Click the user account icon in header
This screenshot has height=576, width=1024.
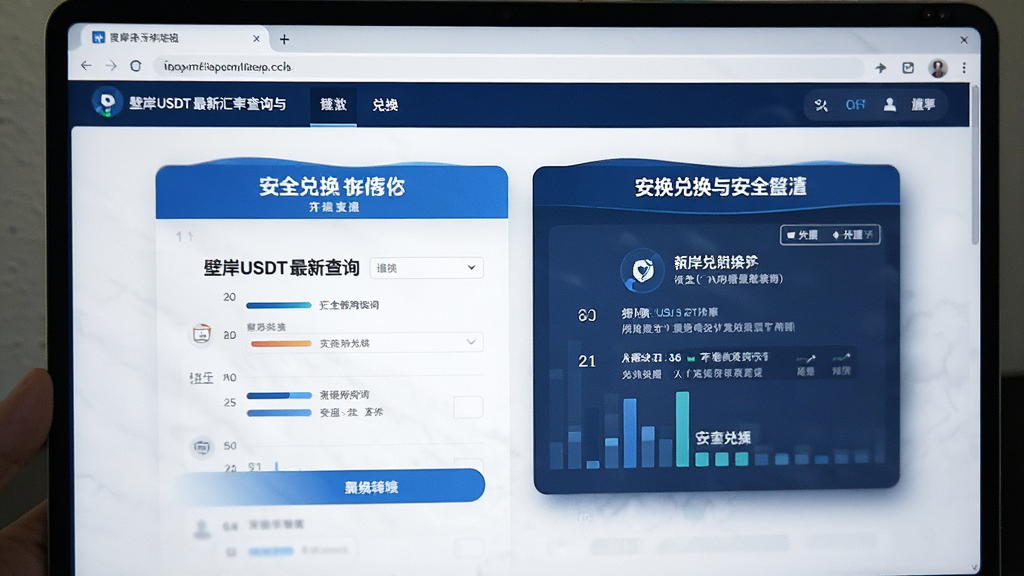(889, 104)
